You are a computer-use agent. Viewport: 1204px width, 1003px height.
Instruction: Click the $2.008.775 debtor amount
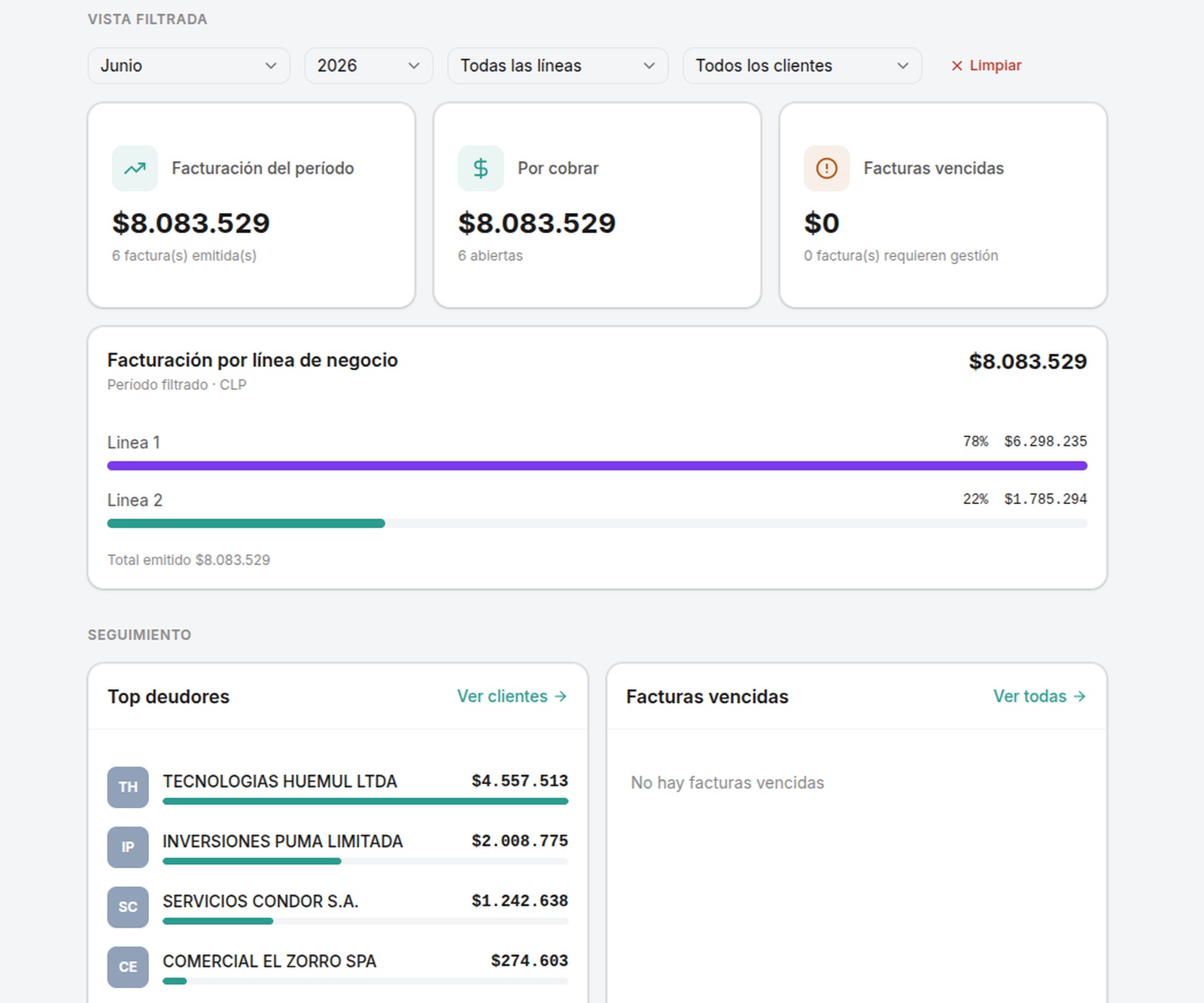pyautogui.click(x=520, y=840)
